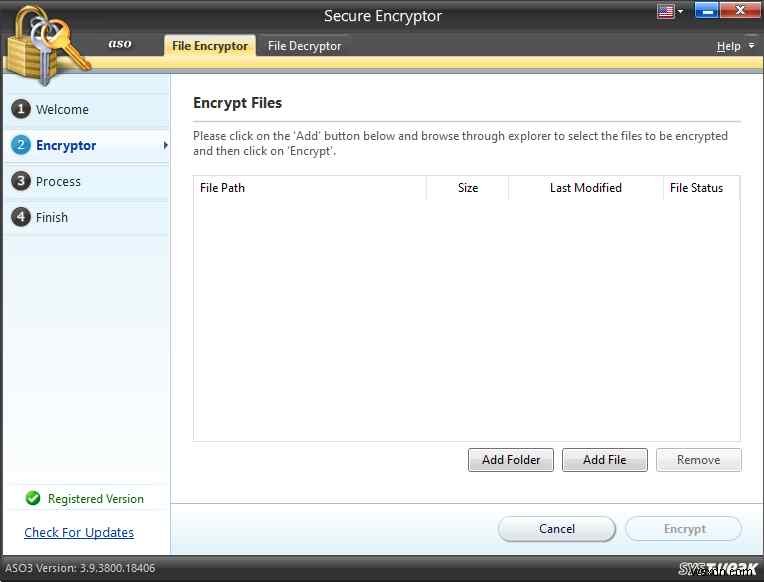Open the language flag dropdown

pyautogui.click(x=680, y=11)
